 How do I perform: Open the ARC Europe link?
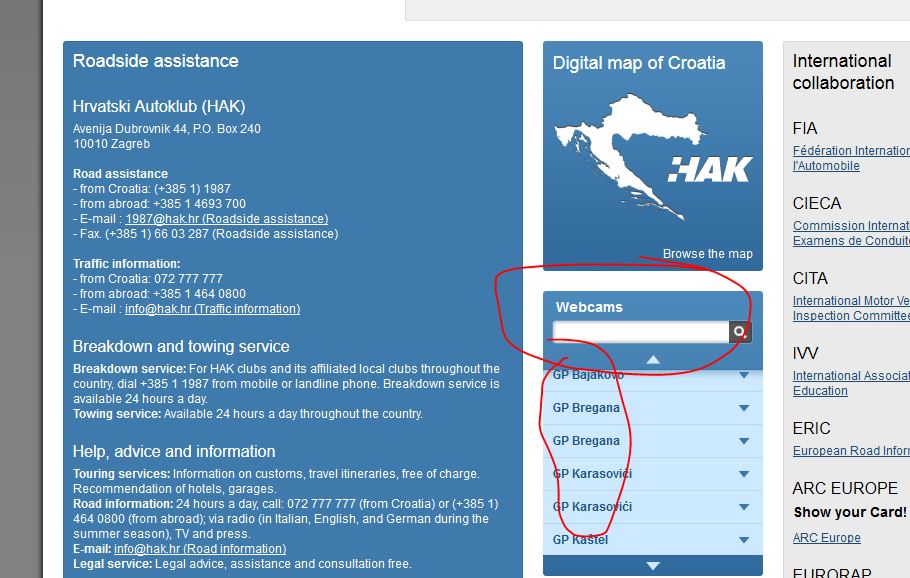tap(826, 538)
